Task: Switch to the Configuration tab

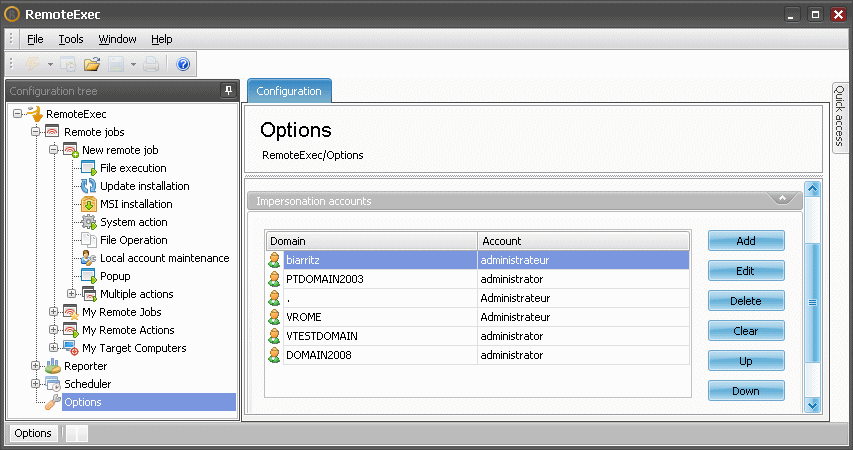Action: pyautogui.click(x=289, y=91)
